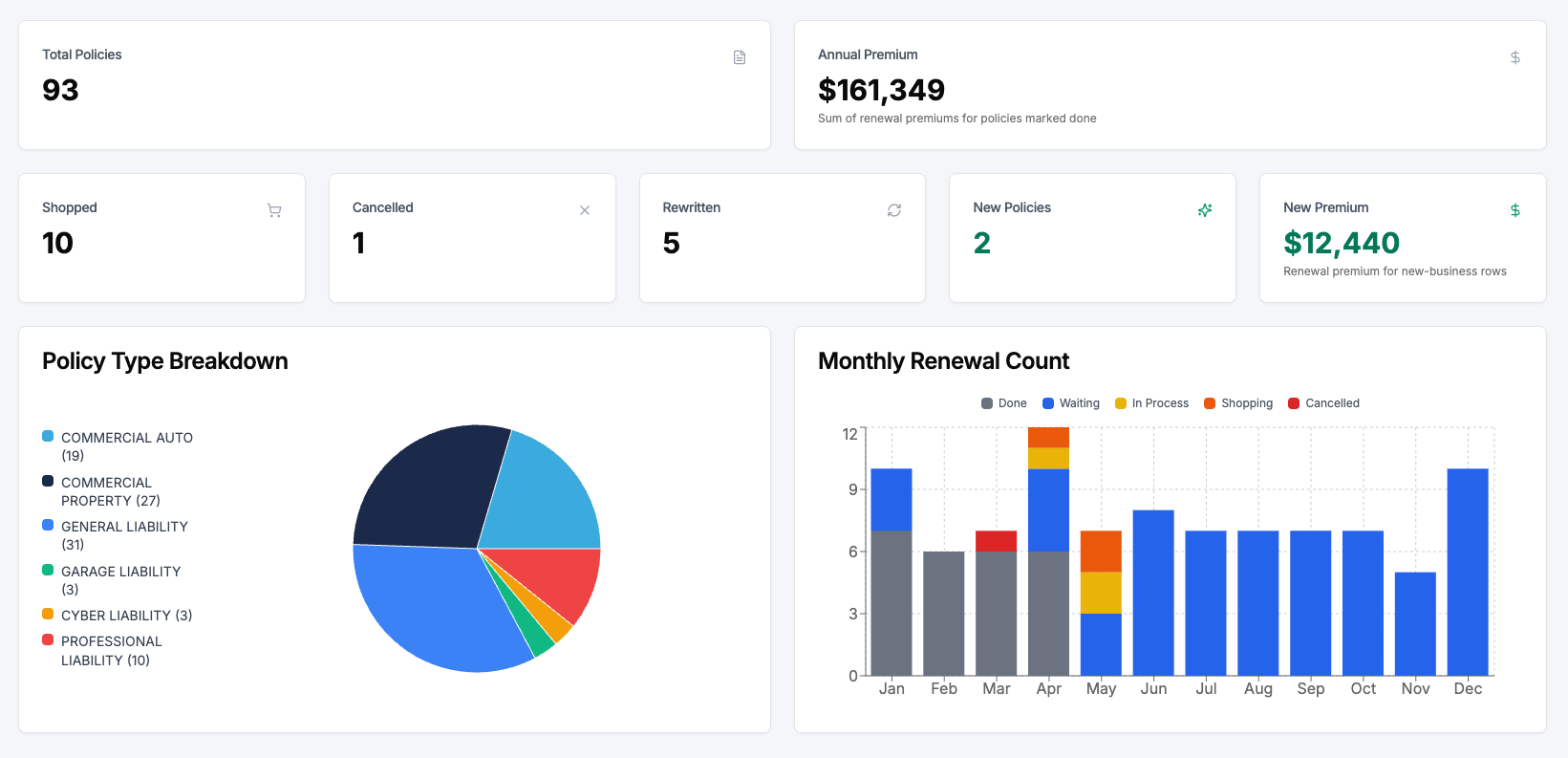Image resolution: width=1568 pixels, height=758 pixels.
Task: Click the green dollar icon in New Premium card
Action: 1514,210
